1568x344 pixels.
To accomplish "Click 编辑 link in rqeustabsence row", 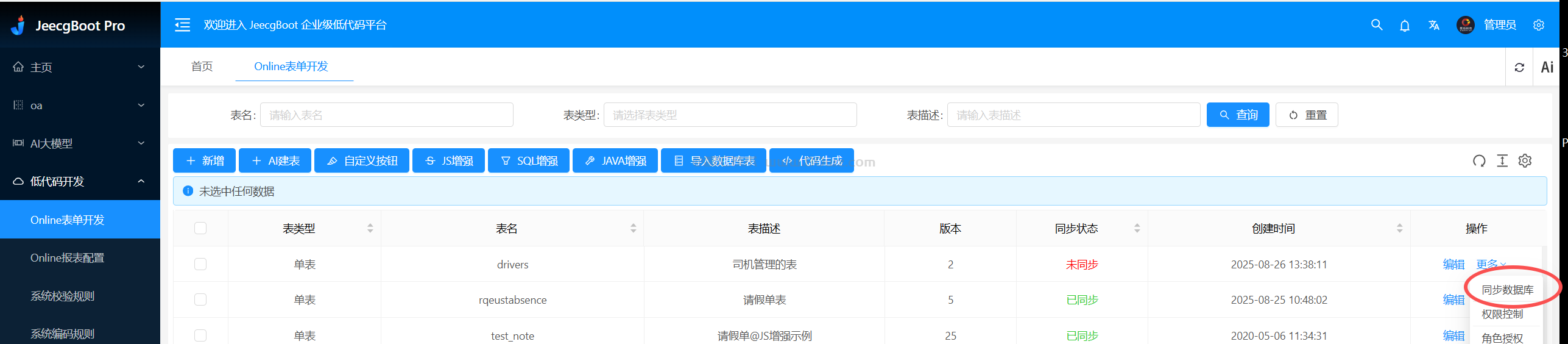I will [x=1453, y=299].
